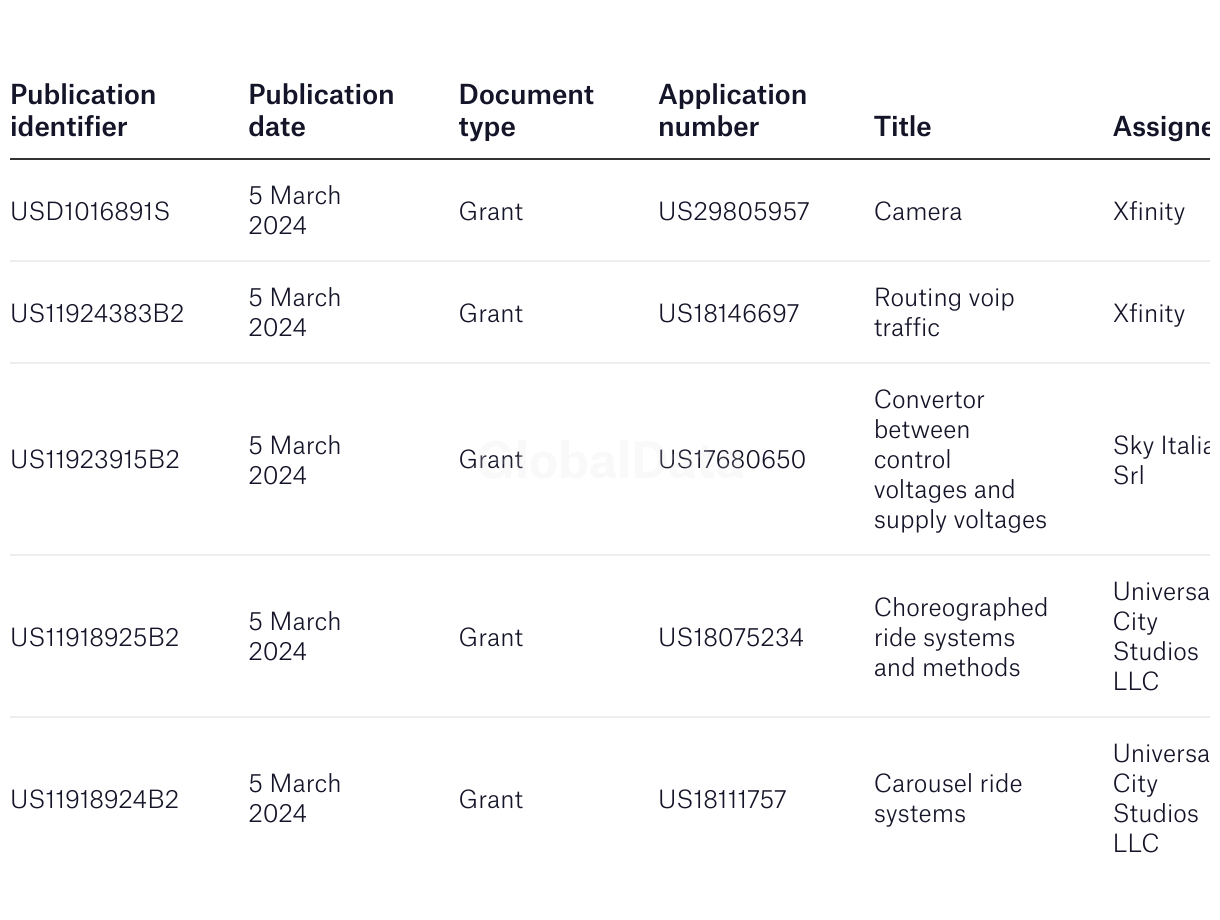Click application number US29805957
Viewport: 1220px width, 920px height.
(733, 211)
